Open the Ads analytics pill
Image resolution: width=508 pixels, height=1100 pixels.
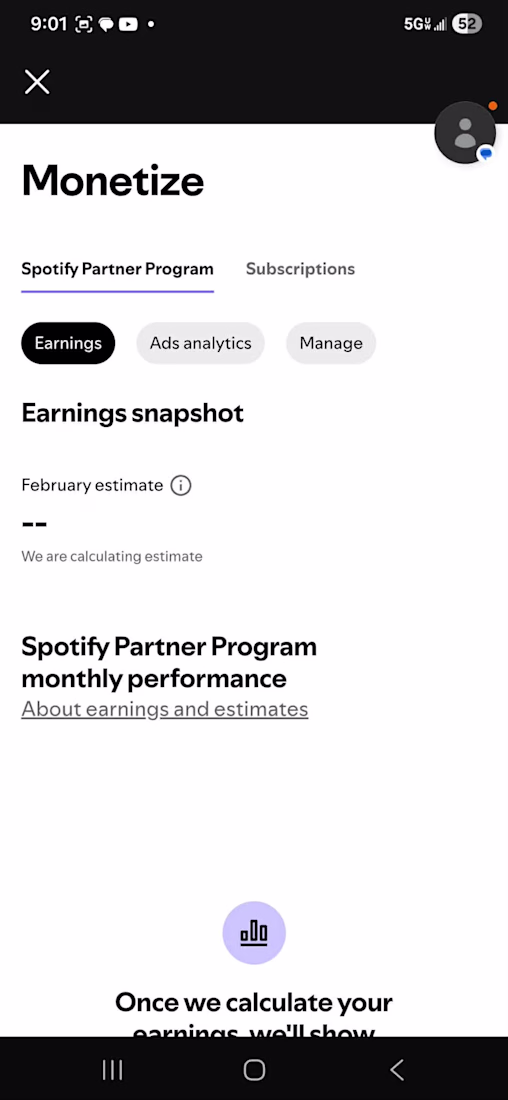click(200, 343)
